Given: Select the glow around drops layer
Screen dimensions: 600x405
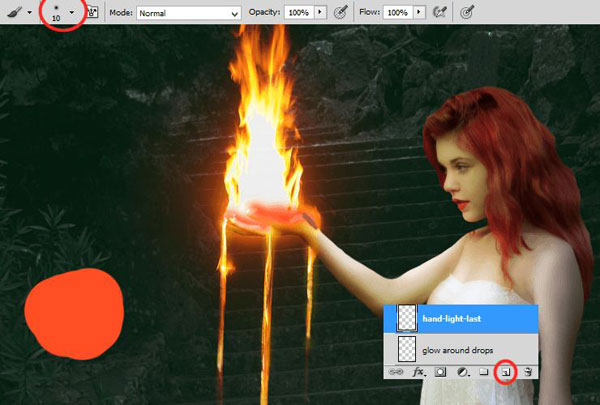Looking at the screenshot, I should click(x=461, y=350).
